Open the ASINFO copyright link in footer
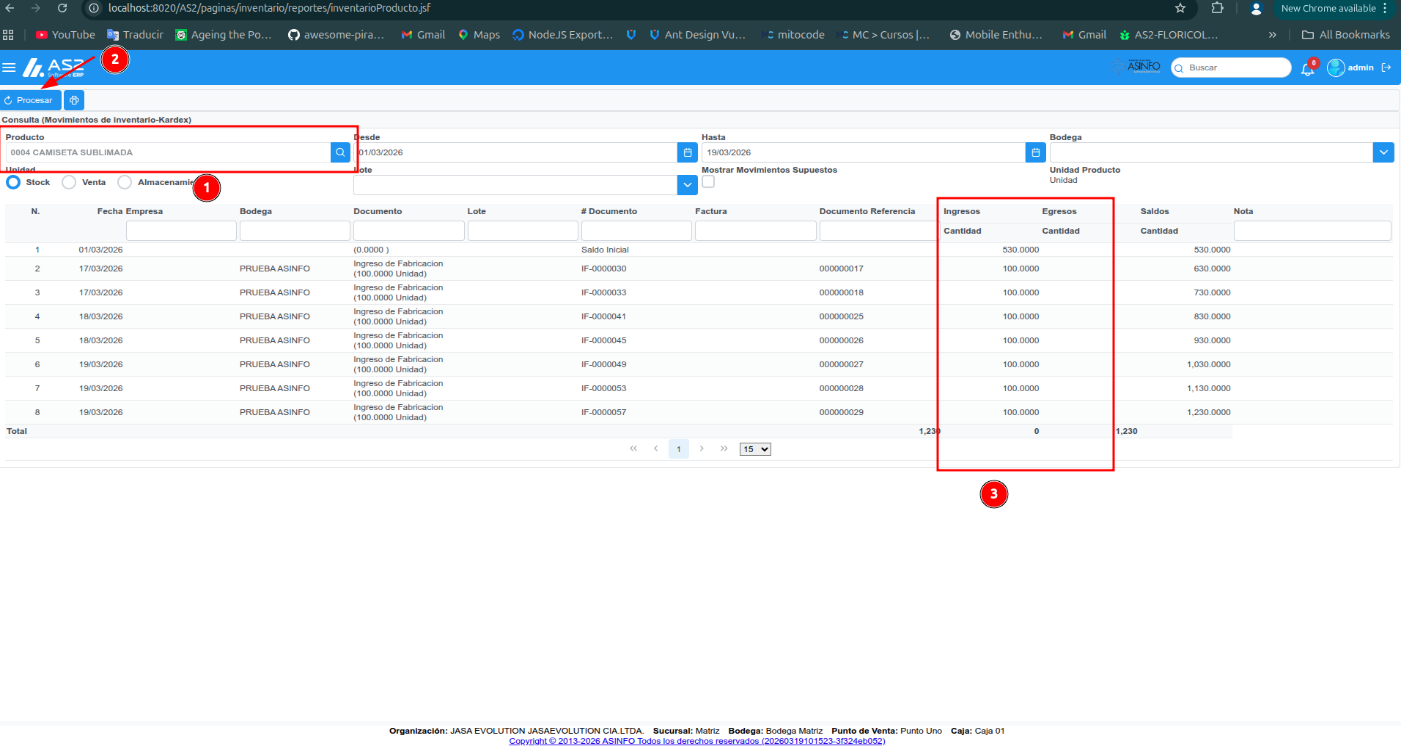The width and height of the screenshot is (1401, 746). 697,741
